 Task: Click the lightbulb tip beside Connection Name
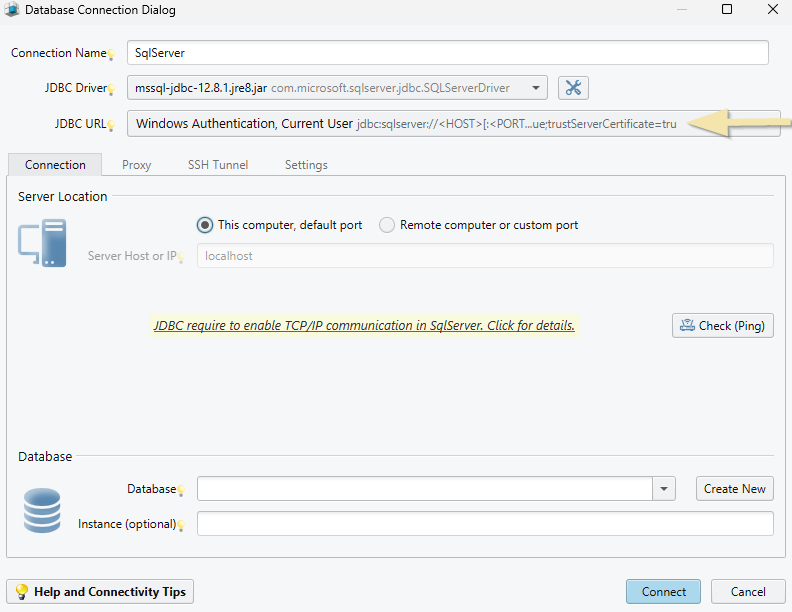click(111, 55)
